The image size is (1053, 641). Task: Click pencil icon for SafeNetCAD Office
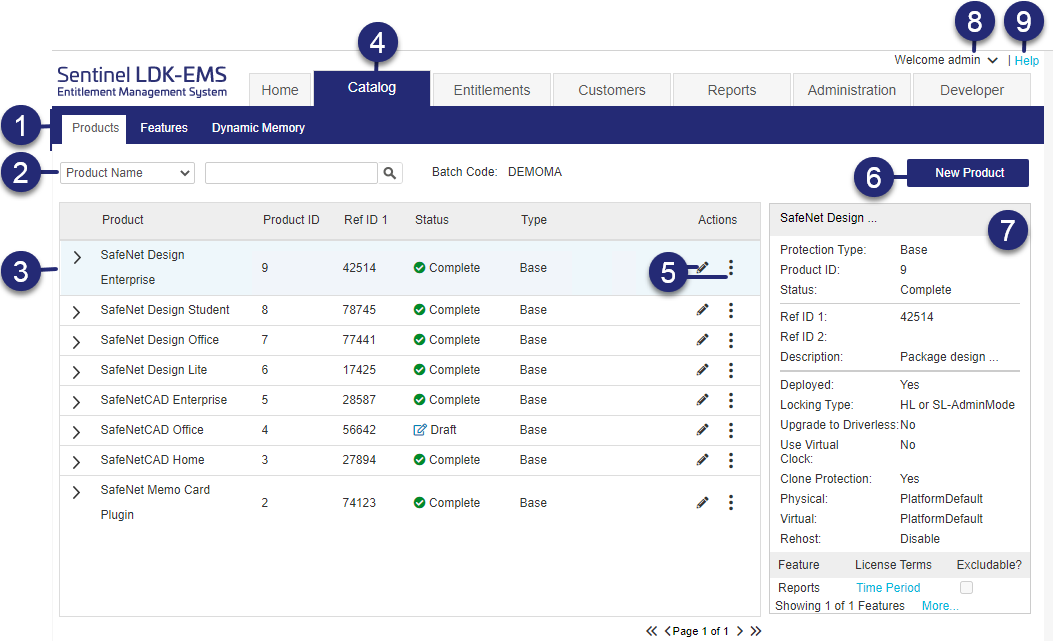702,430
